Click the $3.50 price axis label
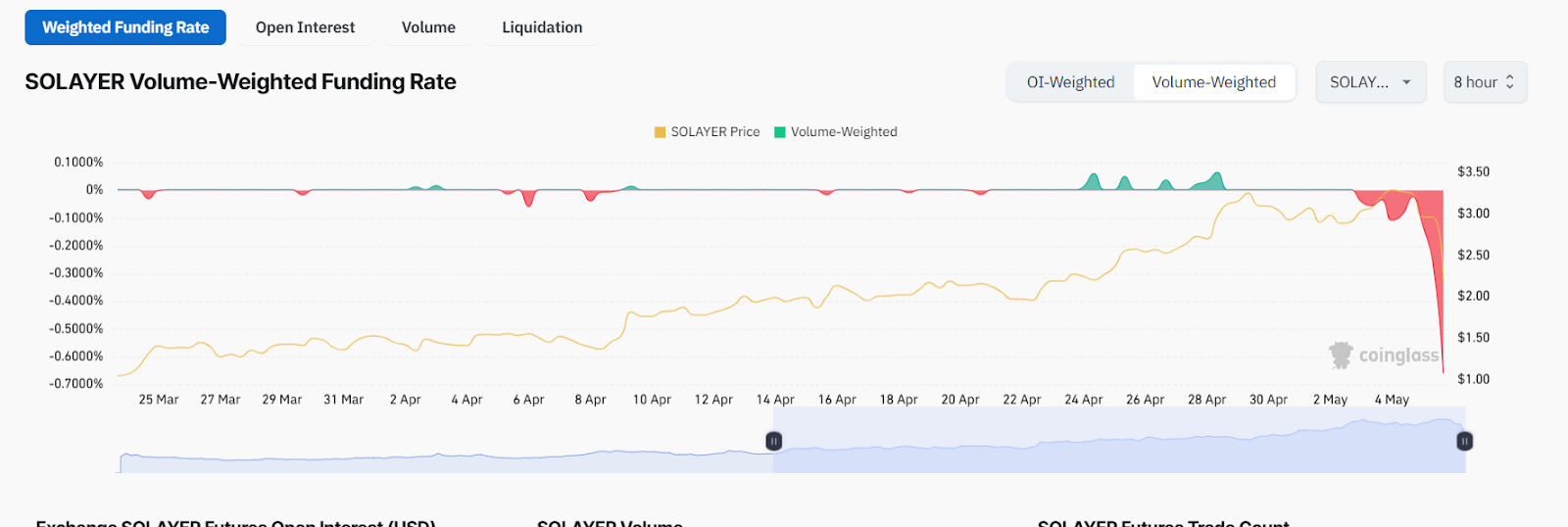The height and width of the screenshot is (527, 1568). click(x=1473, y=172)
